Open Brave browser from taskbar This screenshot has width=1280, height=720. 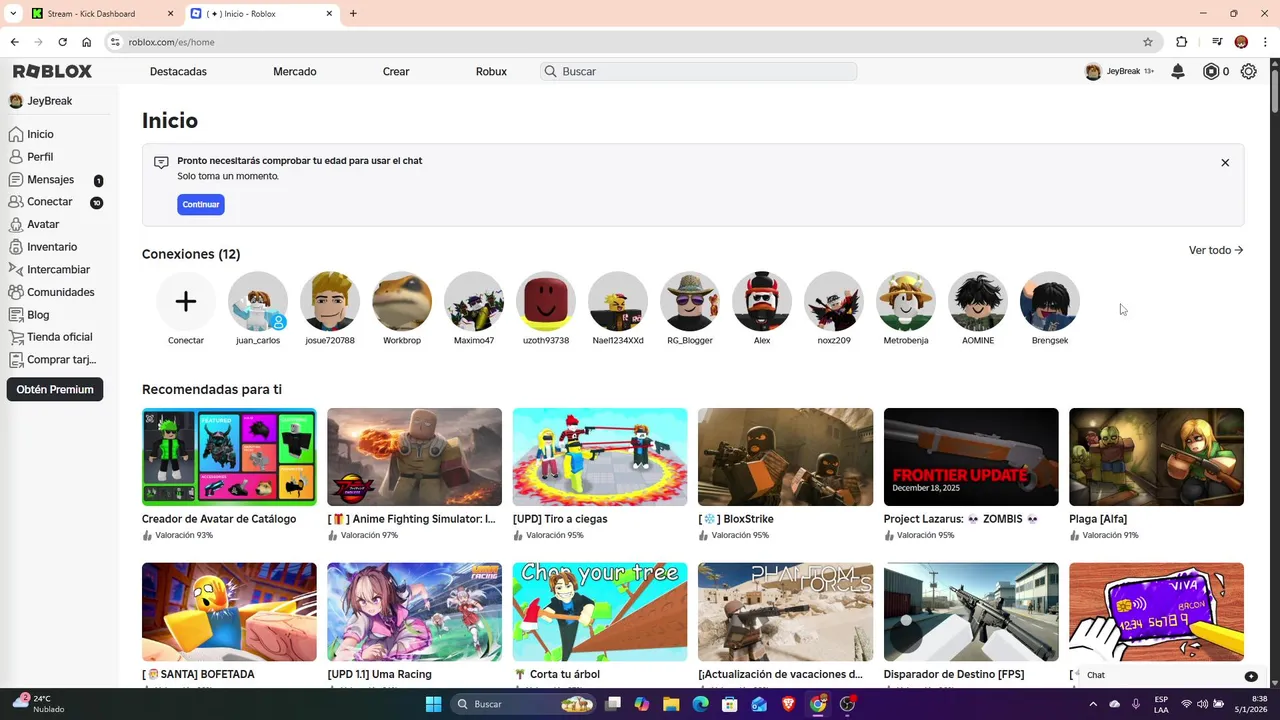(x=789, y=704)
